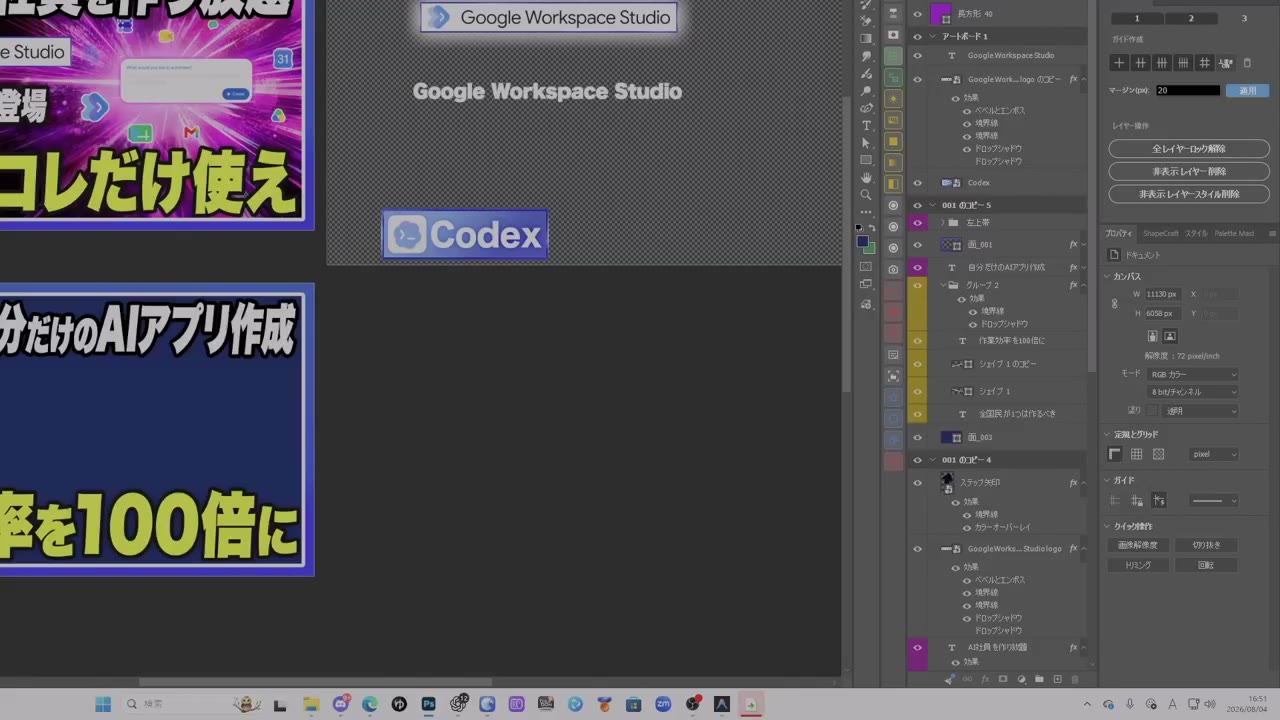Open the モード RGB カラー dropdown

[x=1193, y=374]
